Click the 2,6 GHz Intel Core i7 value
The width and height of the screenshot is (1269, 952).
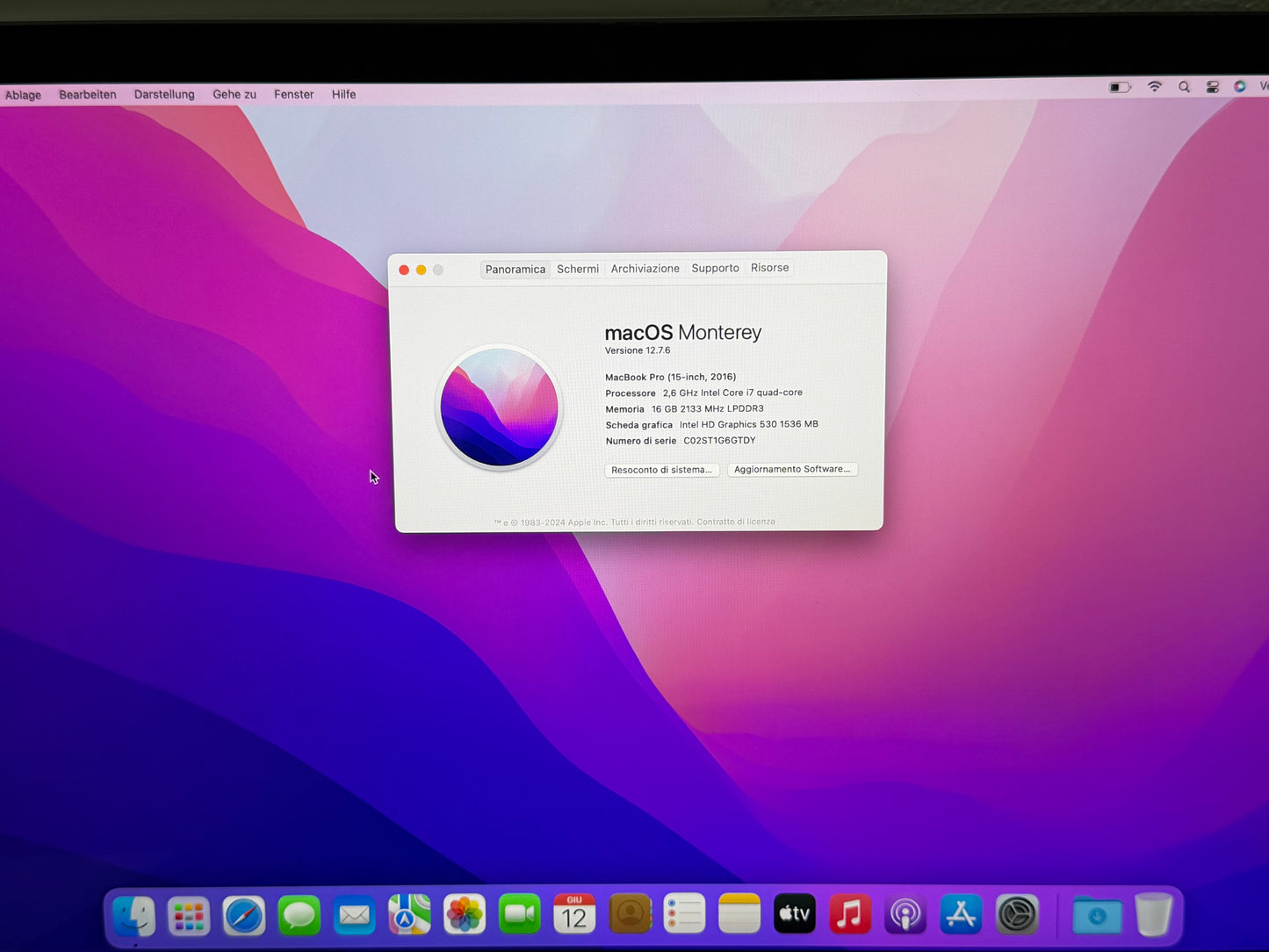pos(732,393)
